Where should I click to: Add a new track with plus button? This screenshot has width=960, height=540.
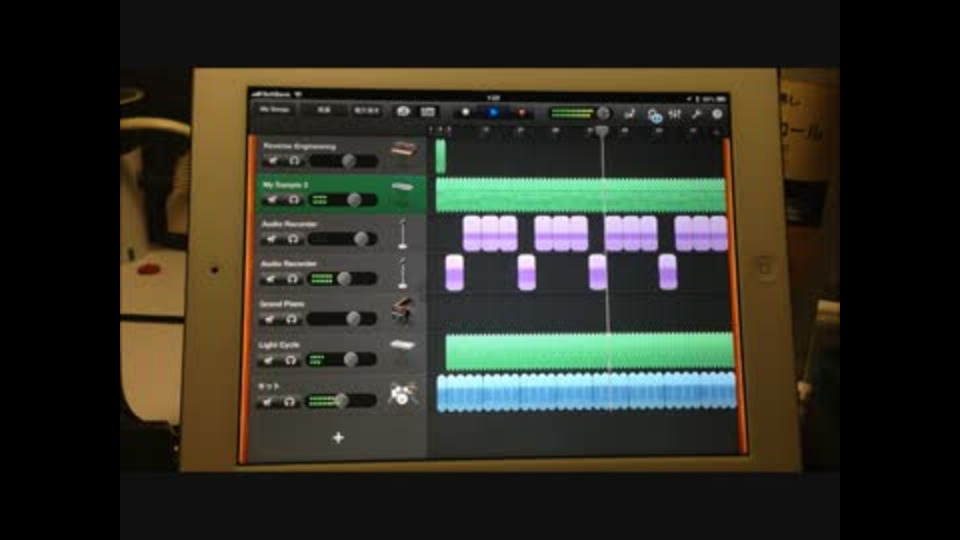coord(338,438)
